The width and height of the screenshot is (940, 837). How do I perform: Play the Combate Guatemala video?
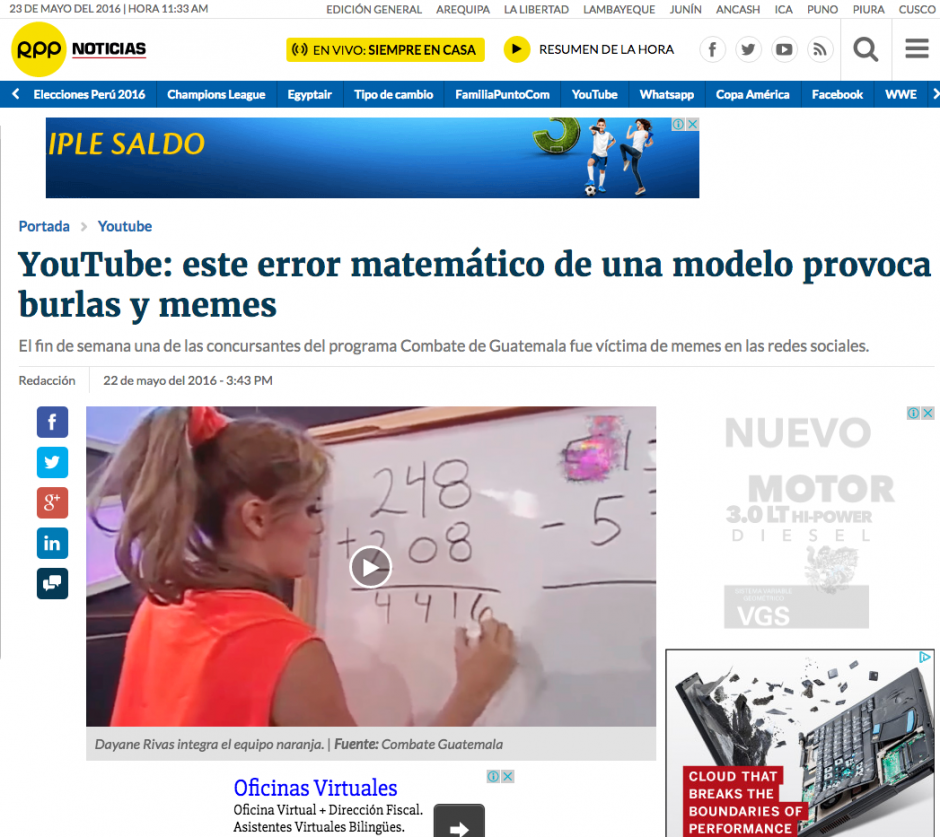(x=370, y=567)
